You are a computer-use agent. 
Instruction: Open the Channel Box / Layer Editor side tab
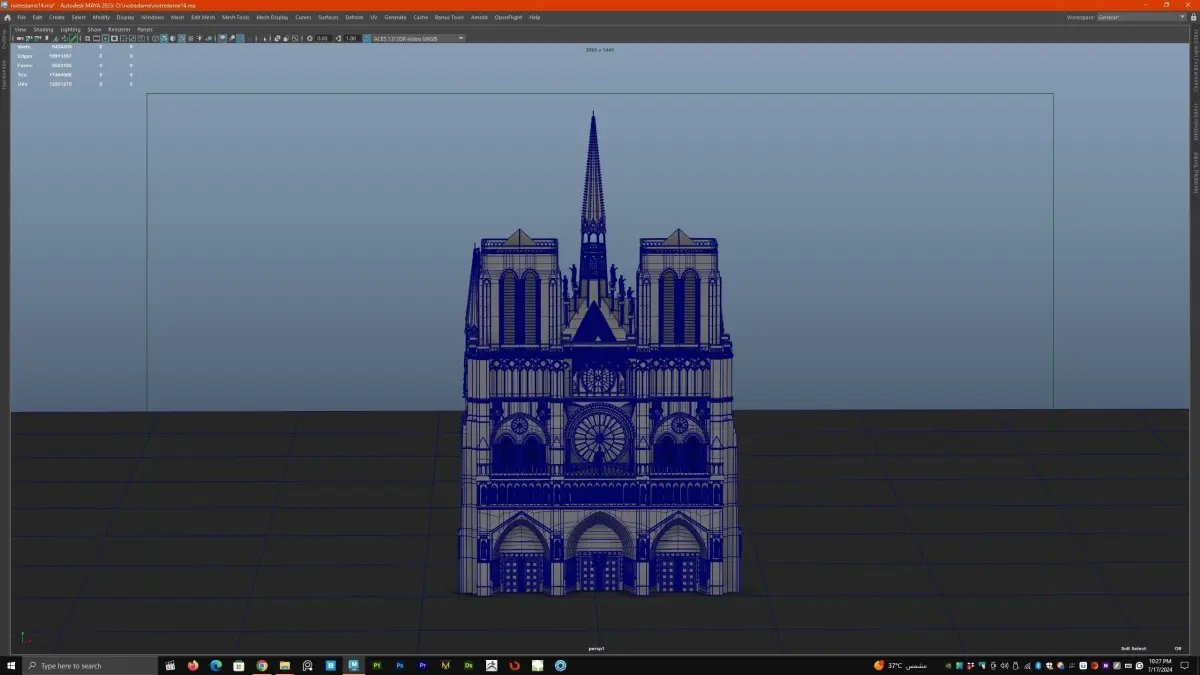1195,62
